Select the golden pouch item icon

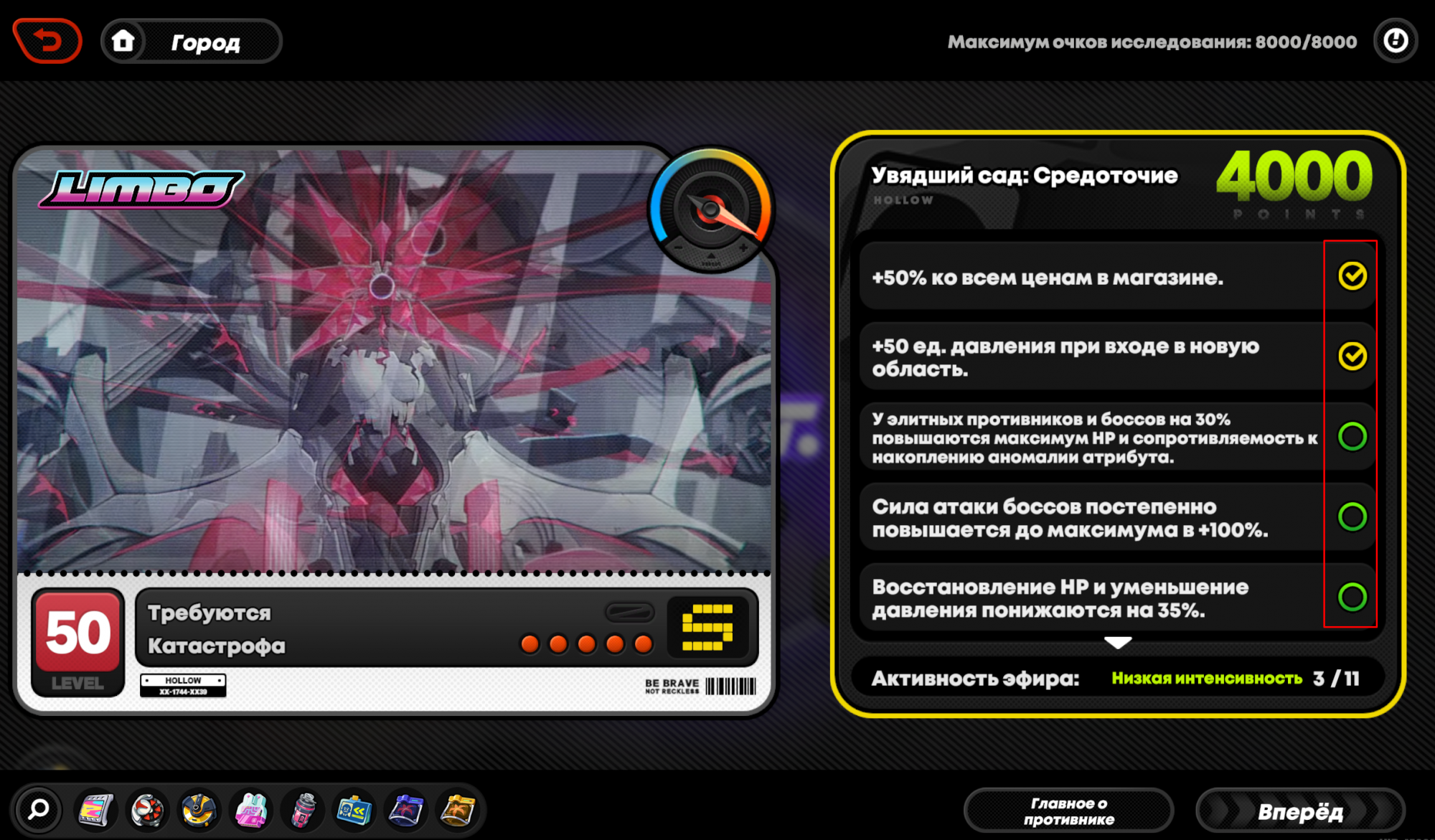pos(457,810)
